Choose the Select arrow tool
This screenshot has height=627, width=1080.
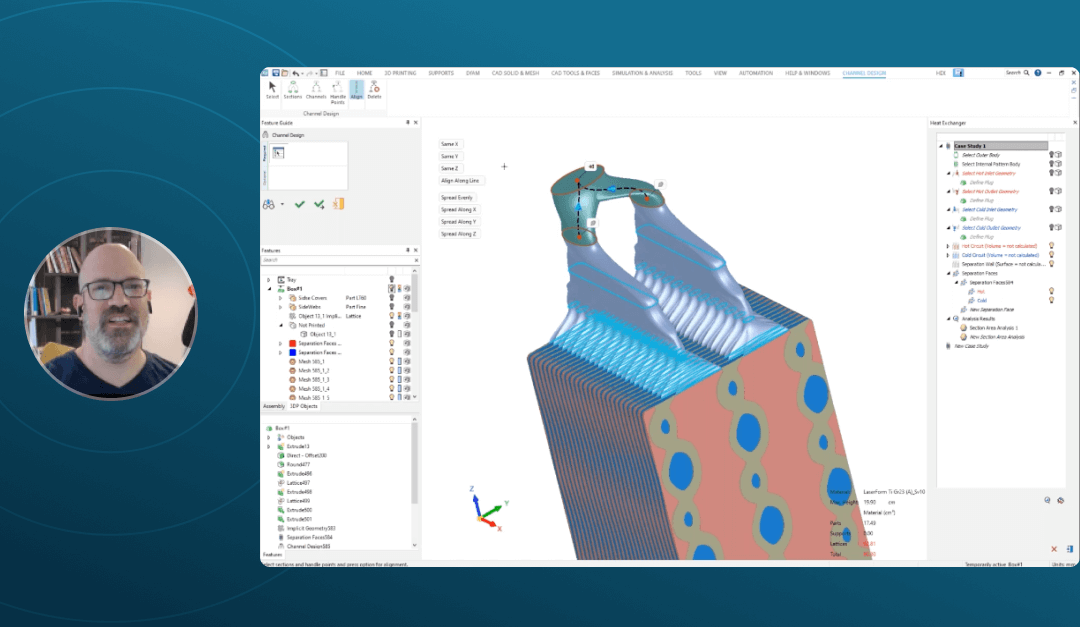(x=272, y=90)
